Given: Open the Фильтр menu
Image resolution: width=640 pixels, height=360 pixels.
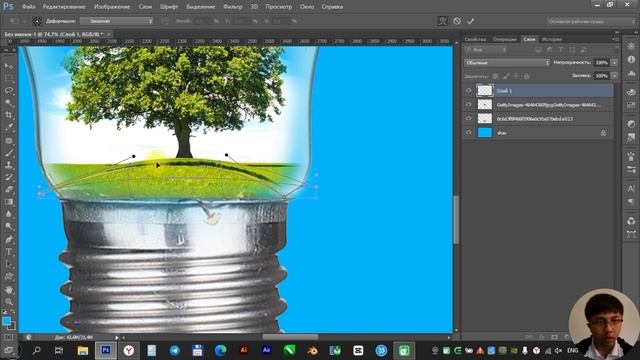Looking at the screenshot, I should [233, 7].
